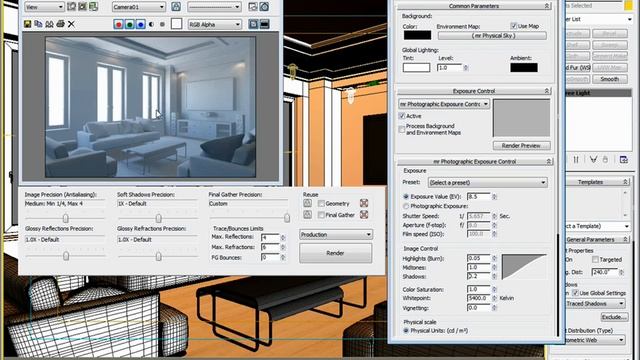640x360 pixels.
Task: Open the Camera01 viewport dropdown
Action: (x=139, y=7)
